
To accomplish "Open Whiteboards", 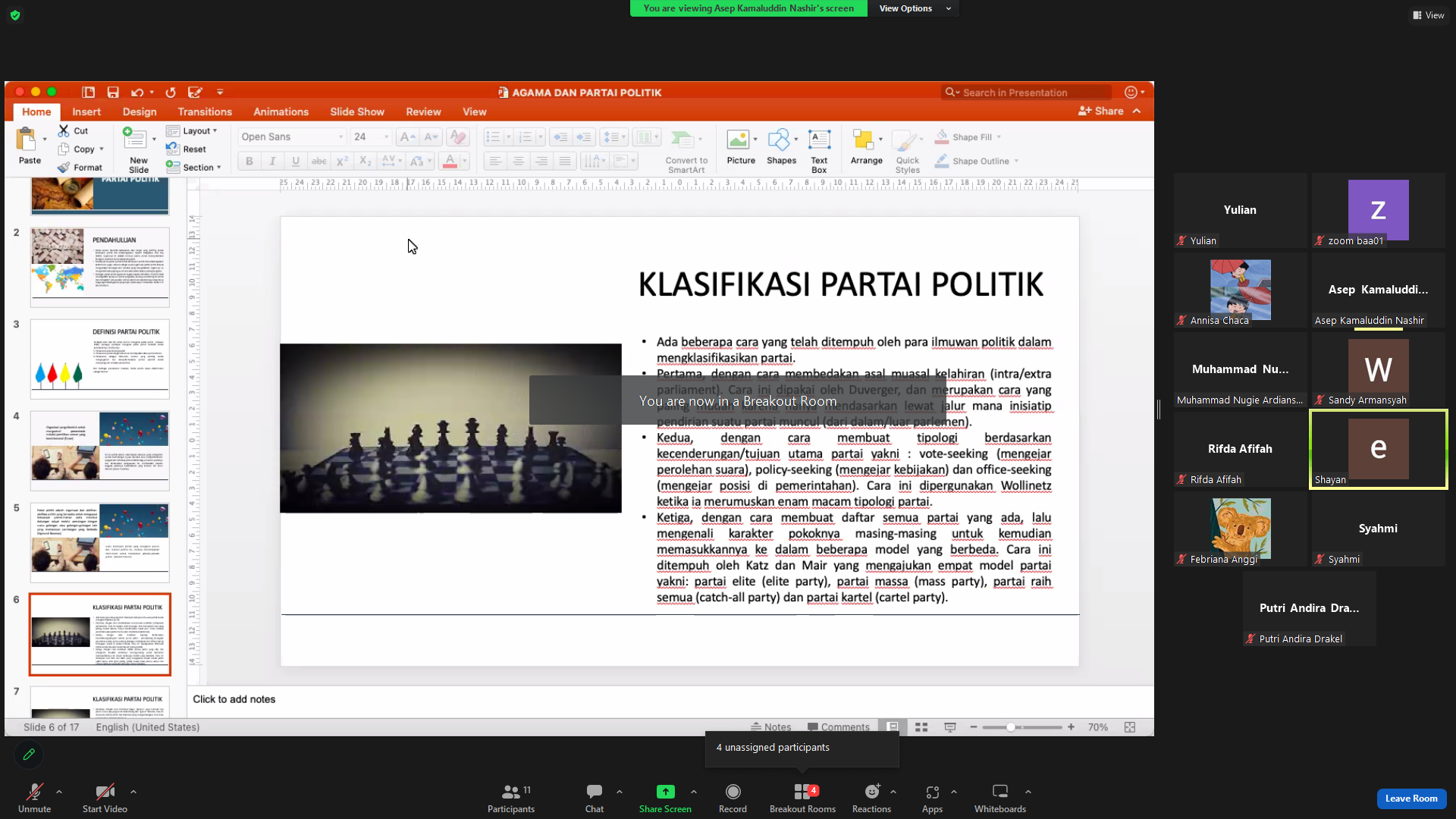I will [1000, 798].
